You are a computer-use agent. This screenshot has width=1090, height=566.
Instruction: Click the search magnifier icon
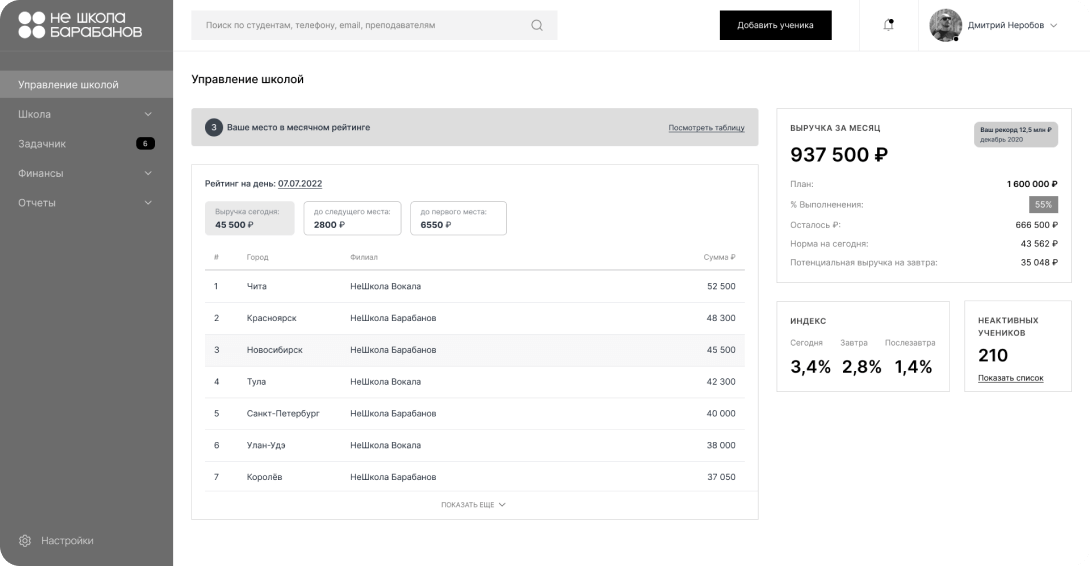[x=537, y=26]
